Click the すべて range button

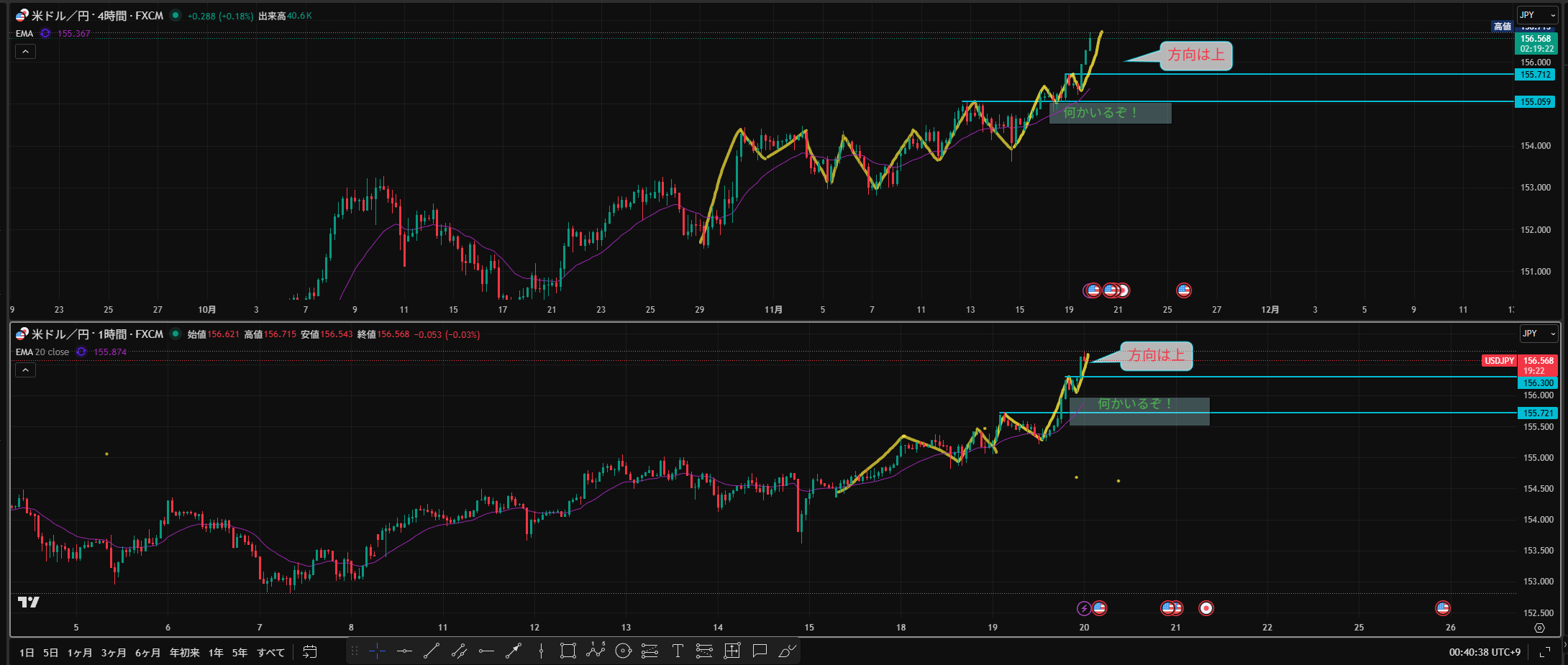click(270, 653)
